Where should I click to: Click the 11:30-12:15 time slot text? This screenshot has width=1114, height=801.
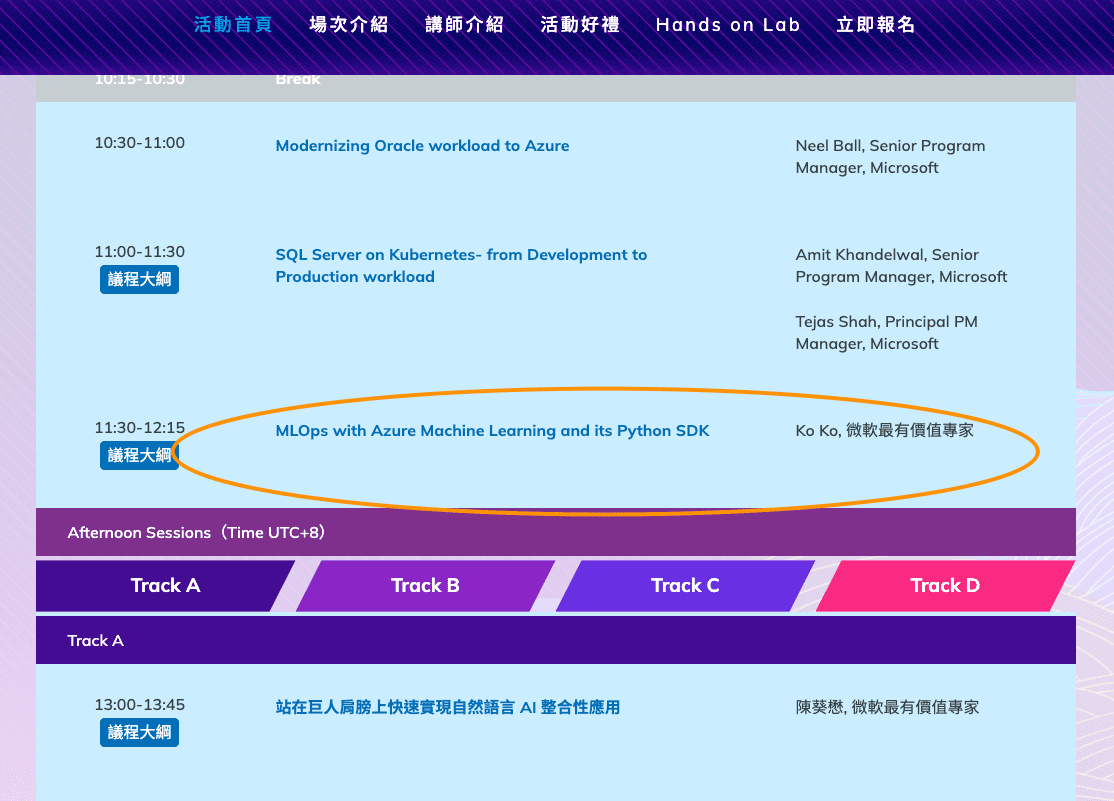[x=140, y=428]
